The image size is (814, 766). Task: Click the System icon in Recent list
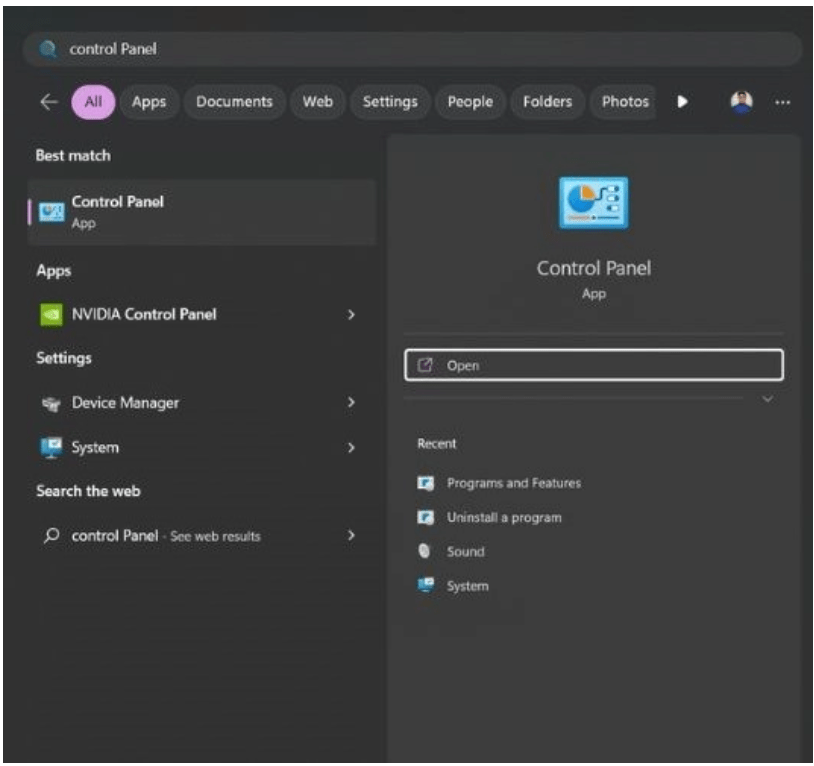click(426, 585)
